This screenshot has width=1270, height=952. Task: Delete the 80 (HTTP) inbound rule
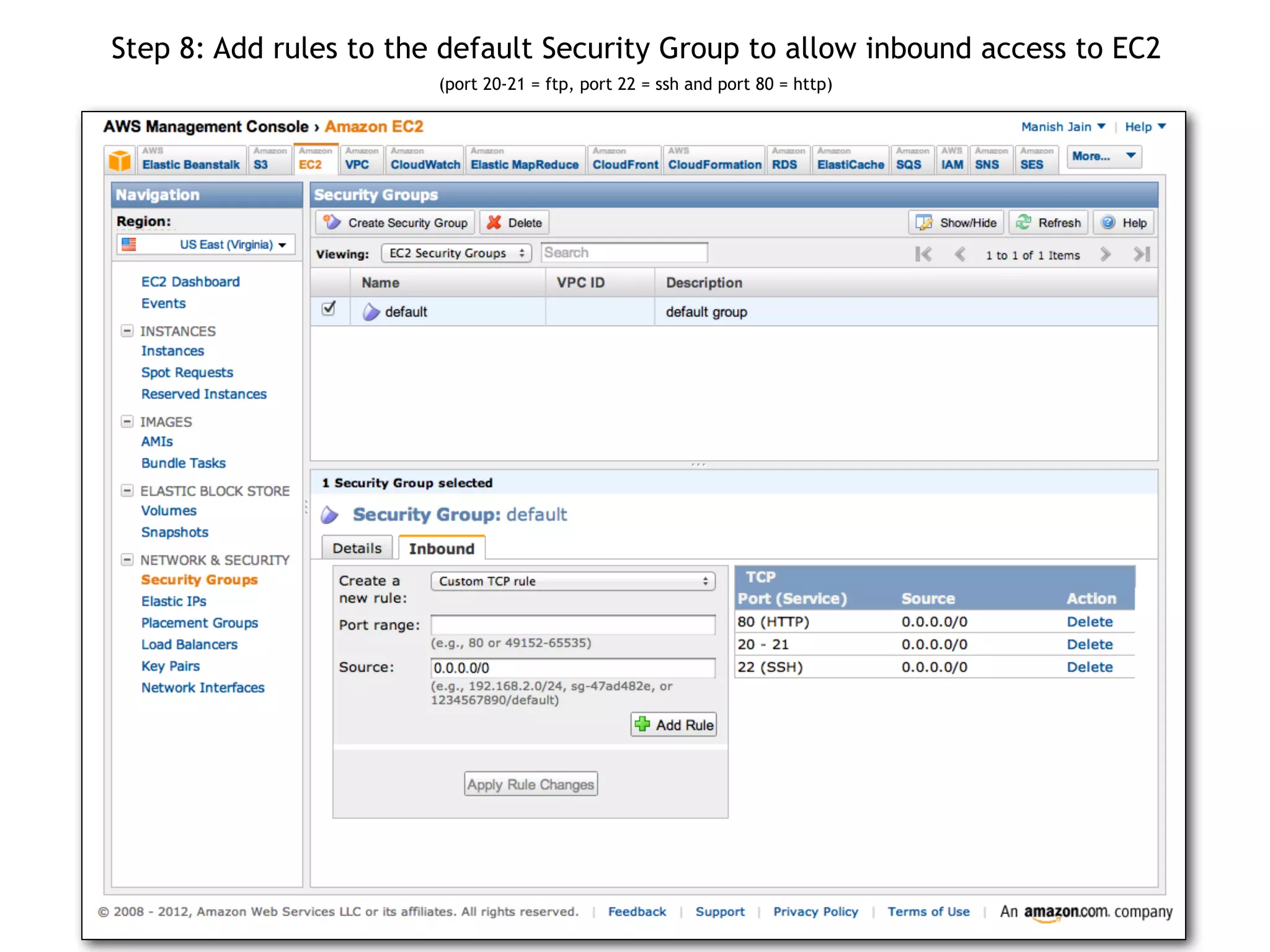point(1090,622)
